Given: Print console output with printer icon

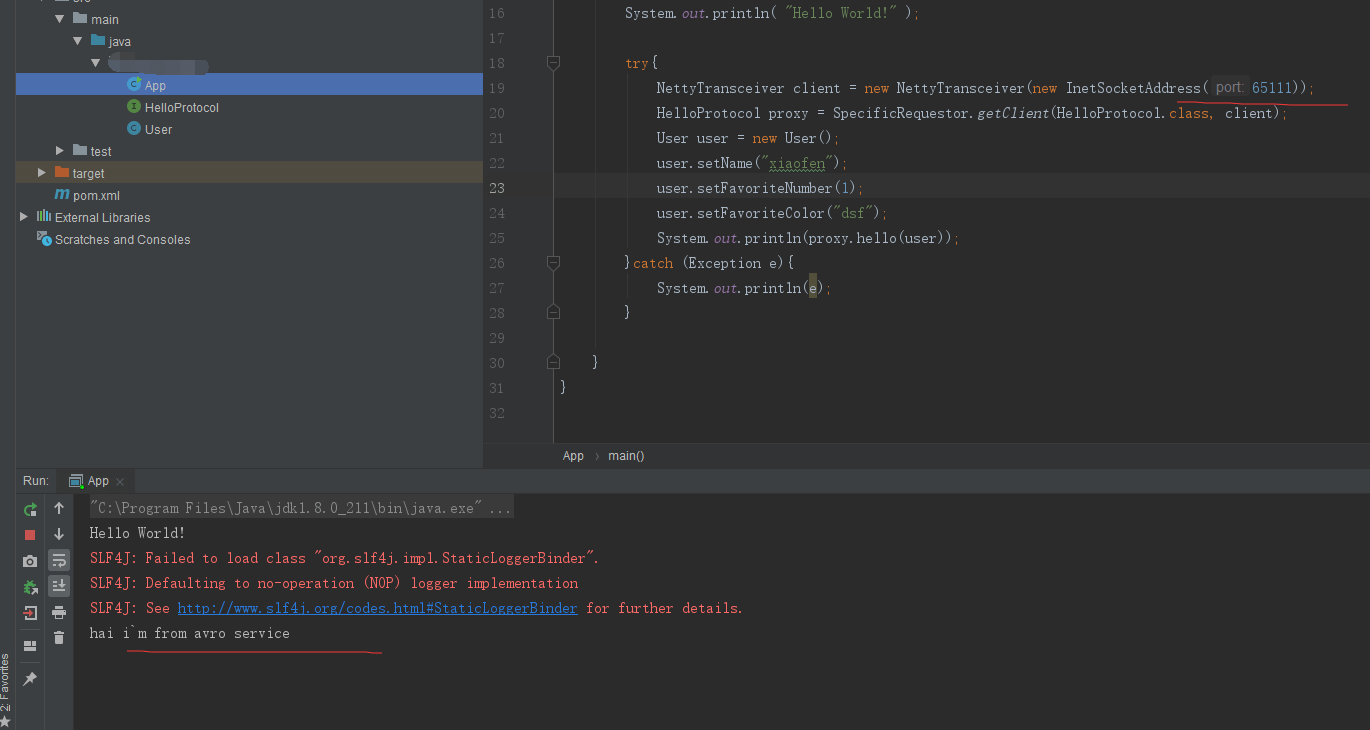Looking at the screenshot, I should pos(59,612).
